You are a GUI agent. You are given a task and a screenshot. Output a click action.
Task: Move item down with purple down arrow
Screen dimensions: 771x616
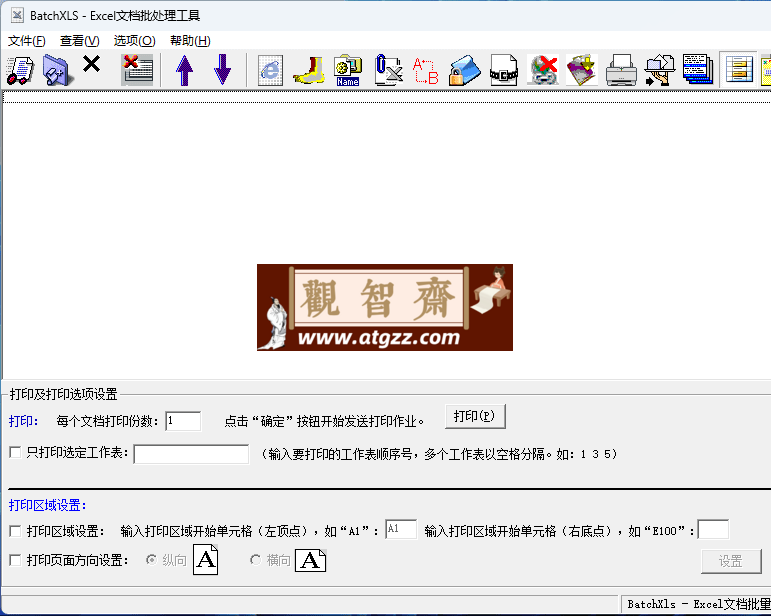[223, 70]
